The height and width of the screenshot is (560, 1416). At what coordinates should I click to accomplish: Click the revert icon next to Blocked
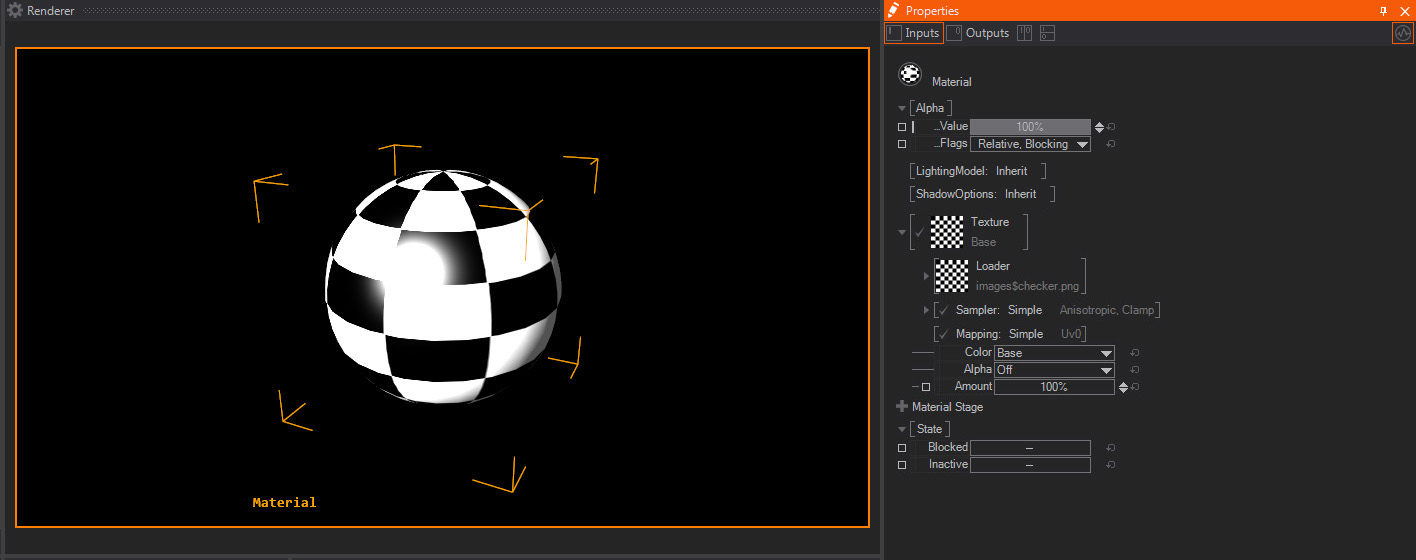point(1111,448)
